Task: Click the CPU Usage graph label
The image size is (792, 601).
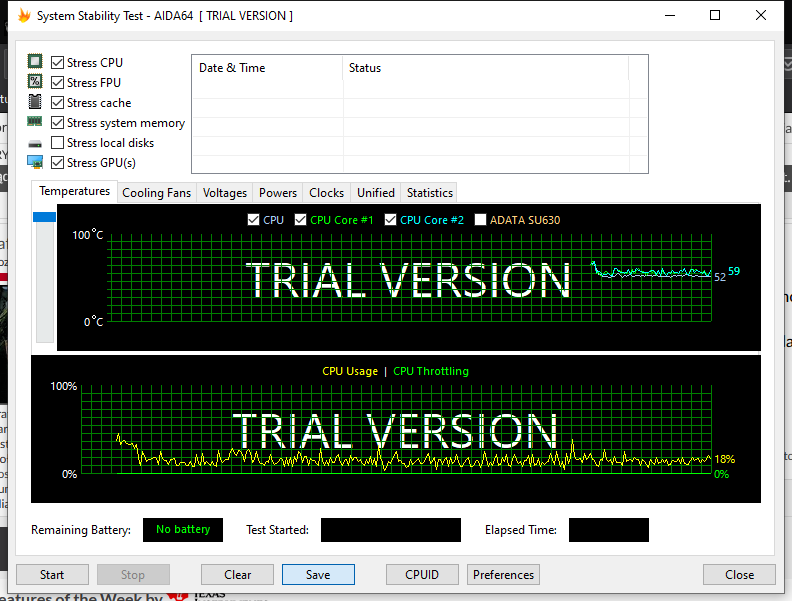Action: tap(350, 371)
